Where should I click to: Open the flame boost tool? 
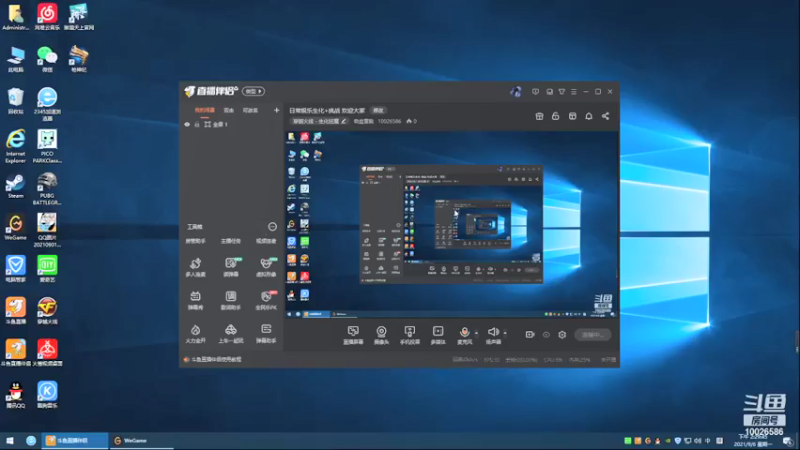(x=195, y=334)
